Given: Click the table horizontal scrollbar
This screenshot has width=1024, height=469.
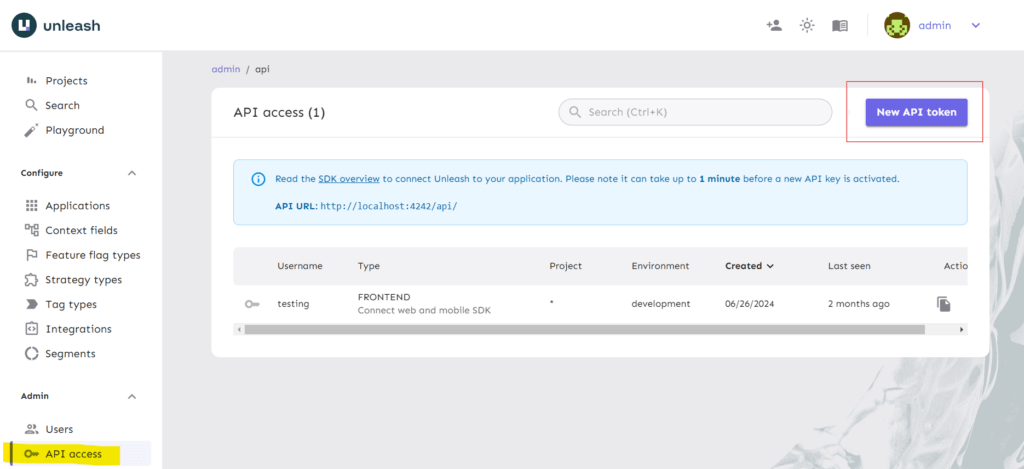Looking at the screenshot, I should click(x=600, y=329).
